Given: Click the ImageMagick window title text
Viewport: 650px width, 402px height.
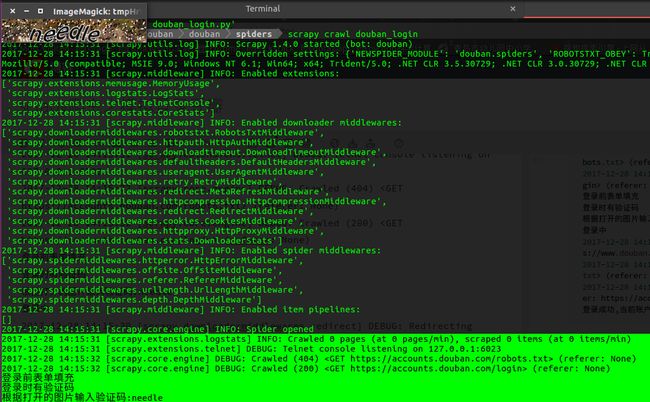Looking at the screenshot, I should [96, 12].
